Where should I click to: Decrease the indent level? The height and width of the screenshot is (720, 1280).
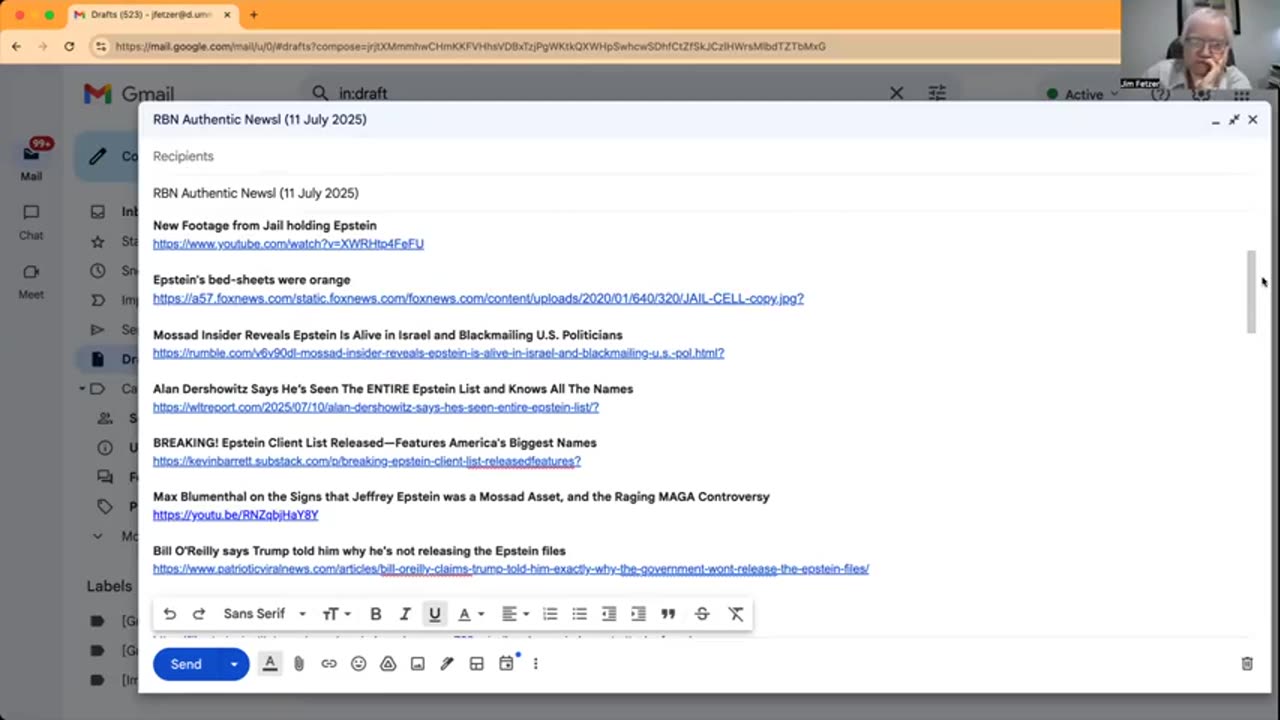pos(609,614)
